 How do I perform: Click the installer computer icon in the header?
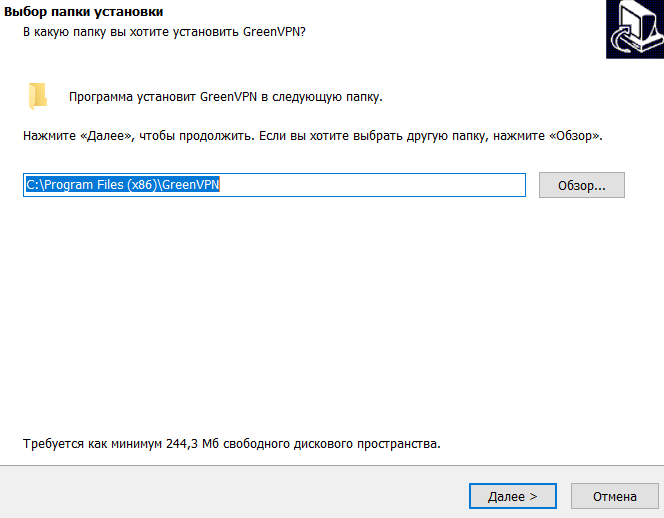pyautogui.click(x=633, y=29)
